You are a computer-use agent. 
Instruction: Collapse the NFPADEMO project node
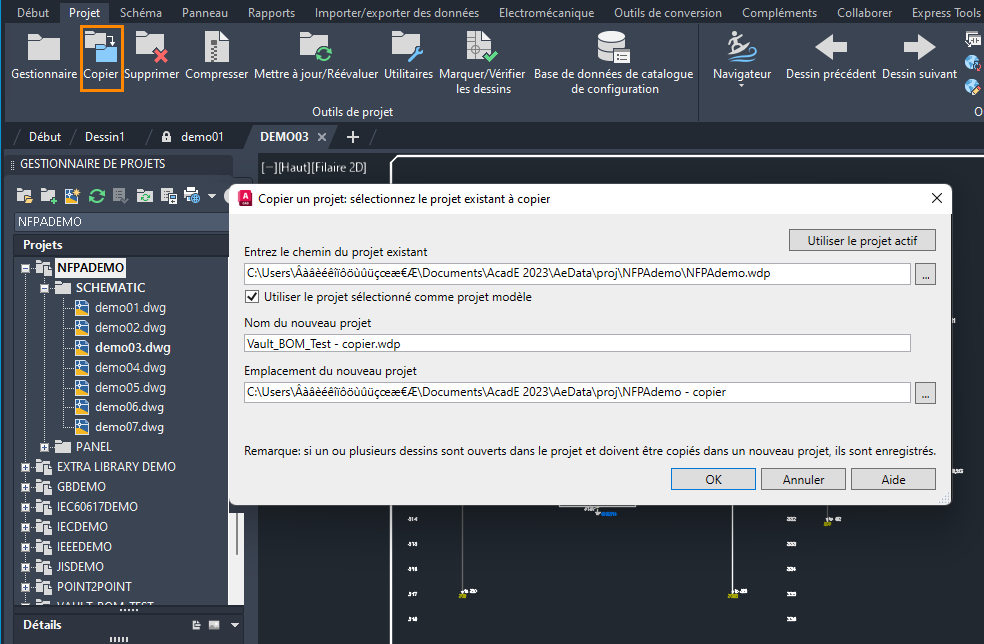click(25, 269)
